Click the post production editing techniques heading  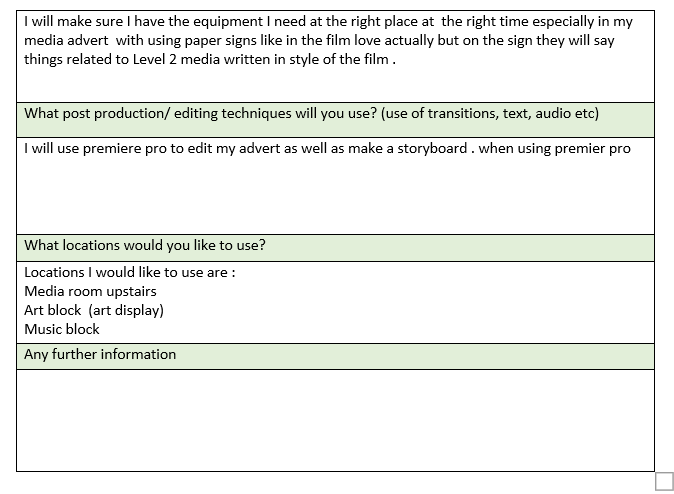pos(311,114)
